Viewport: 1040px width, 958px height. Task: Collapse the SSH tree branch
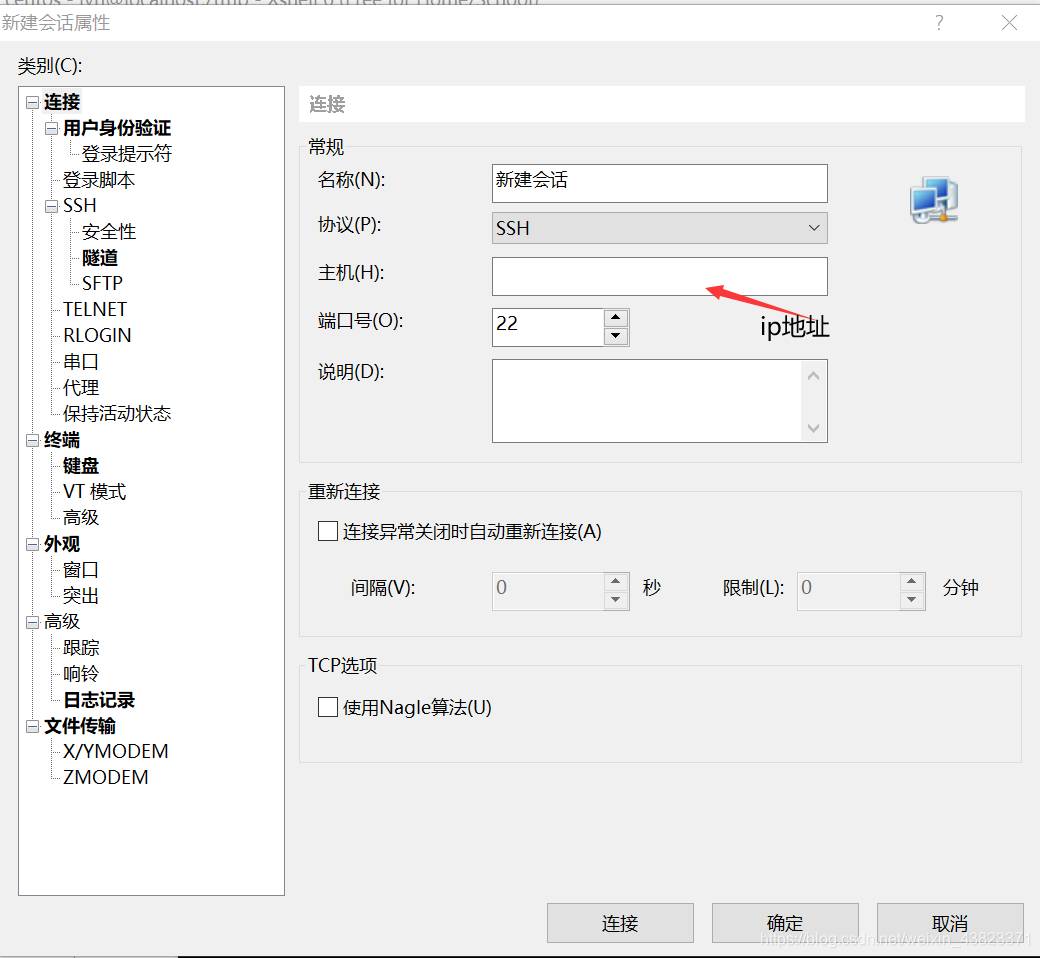pyautogui.click(x=51, y=205)
